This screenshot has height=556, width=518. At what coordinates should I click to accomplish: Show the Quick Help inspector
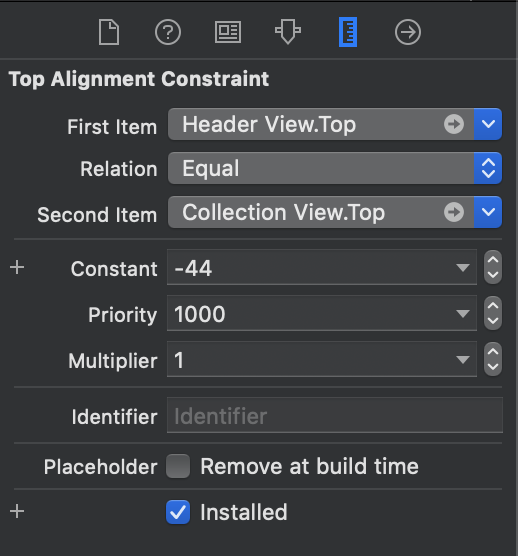tap(168, 32)
